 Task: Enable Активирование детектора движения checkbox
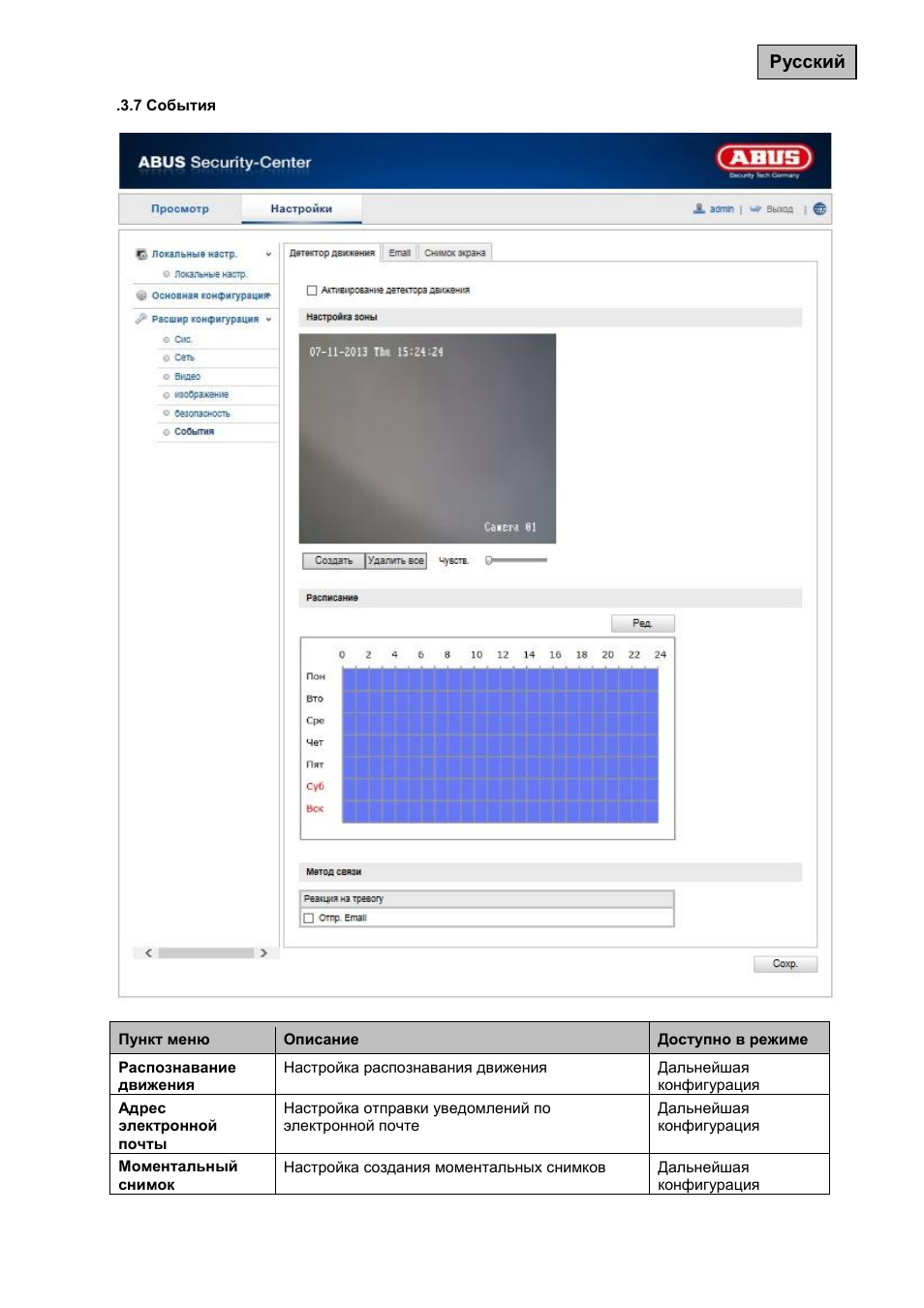[x=312, y=290]
